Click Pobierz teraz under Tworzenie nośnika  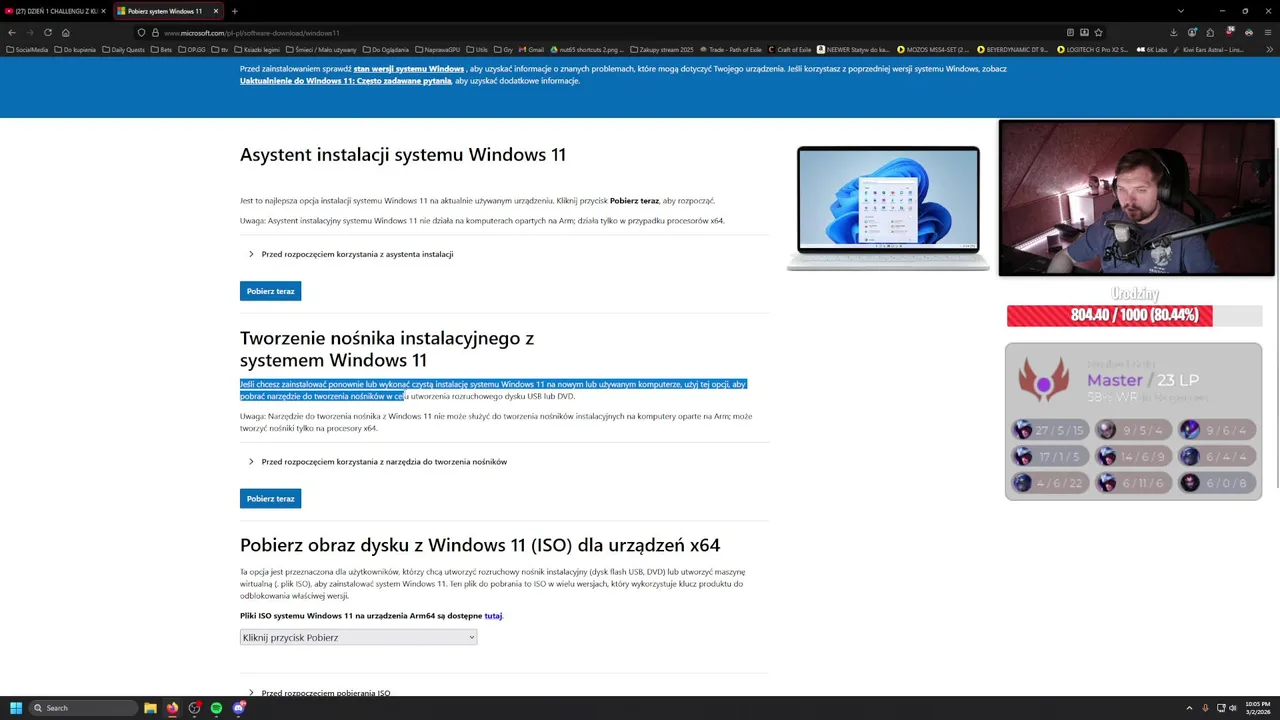coord(270,499)
